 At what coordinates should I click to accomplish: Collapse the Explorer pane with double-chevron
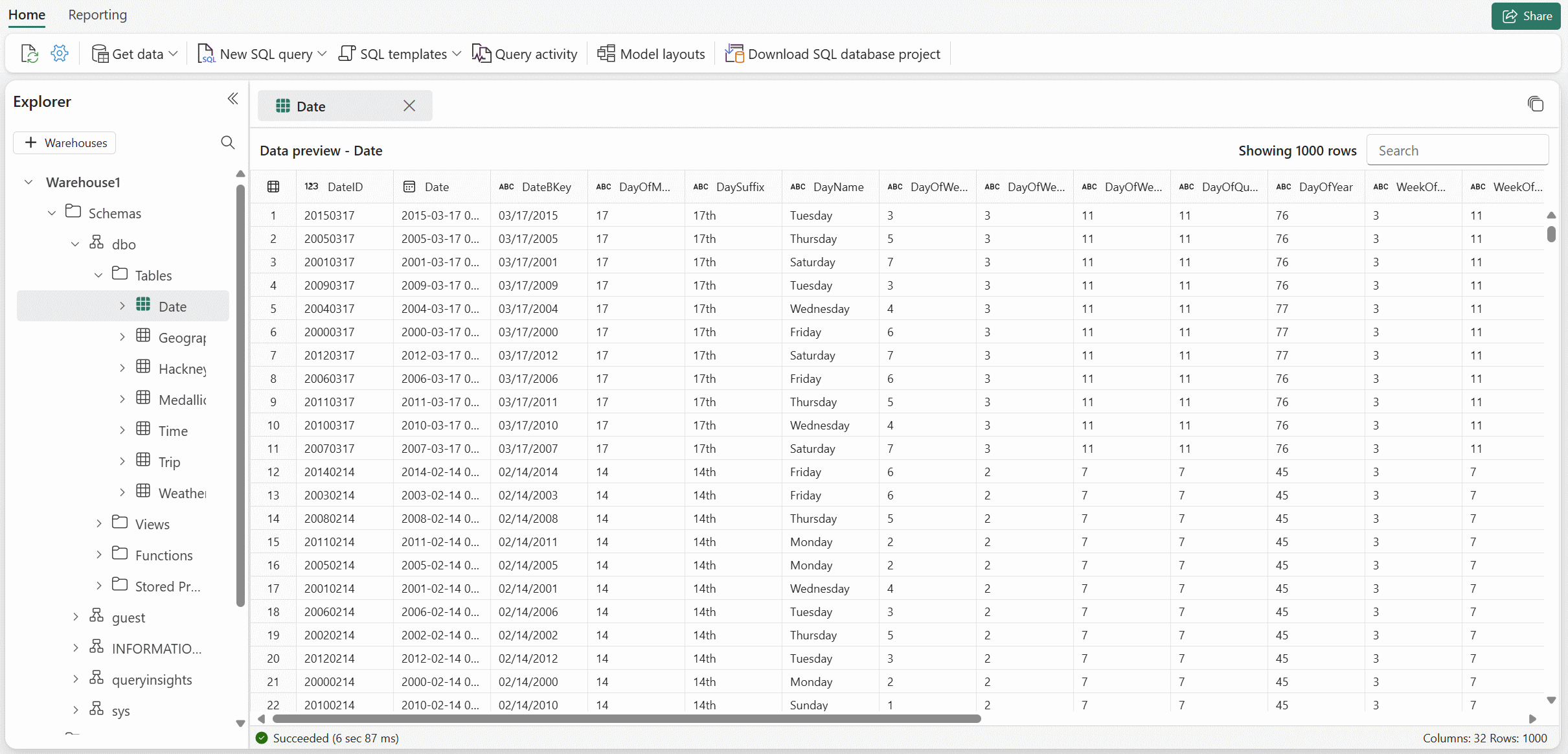click(233, 98)
